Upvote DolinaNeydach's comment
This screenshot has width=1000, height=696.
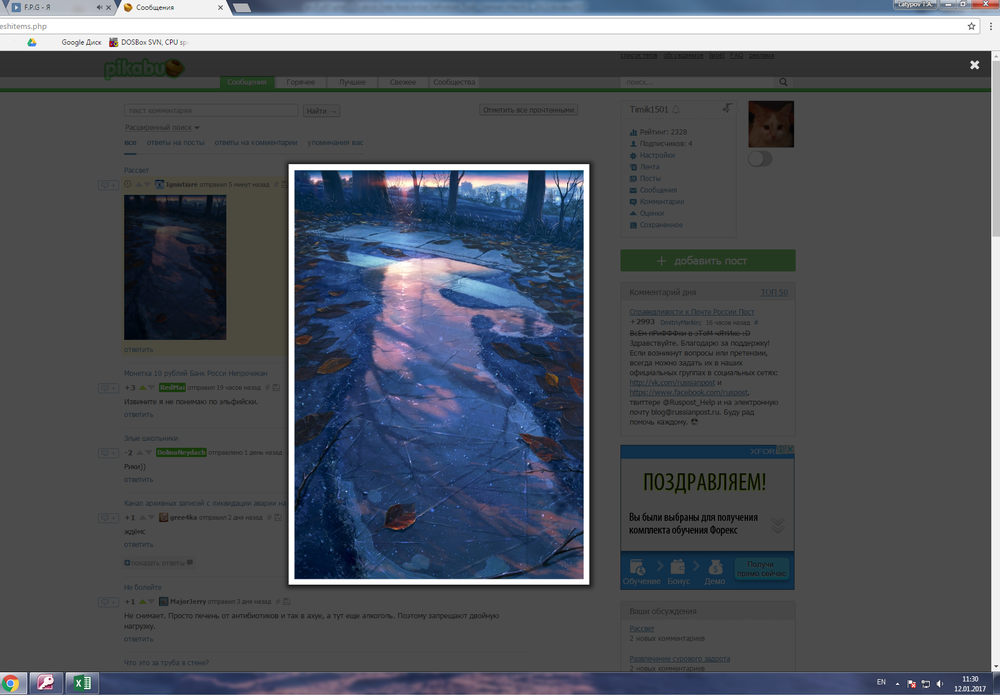140,453
